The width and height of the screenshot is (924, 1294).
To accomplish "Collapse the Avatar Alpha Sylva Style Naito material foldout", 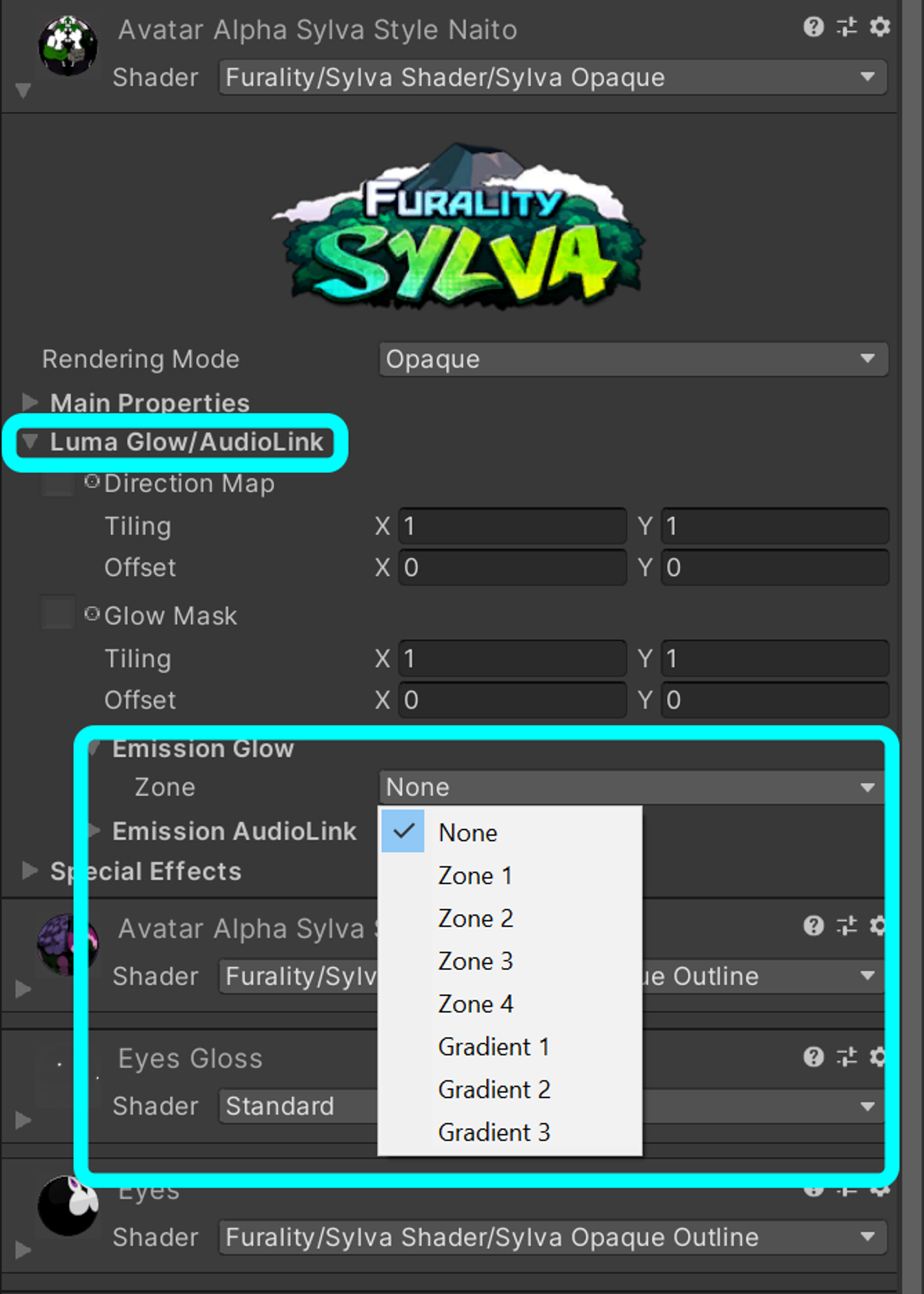I will [x=23, y=90].
